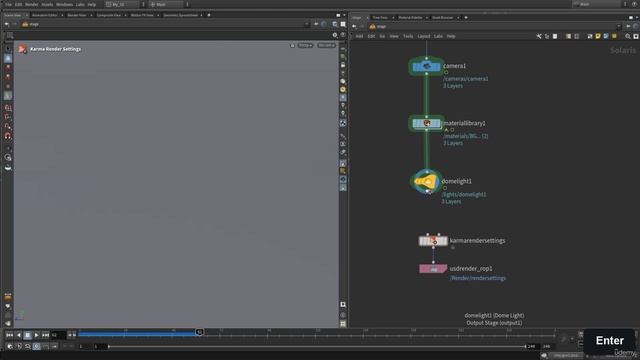This screenshot has height=360, width=640.
Task: Click the wrench tool icon in the network toolbar
Action: [x=539, y=36]
